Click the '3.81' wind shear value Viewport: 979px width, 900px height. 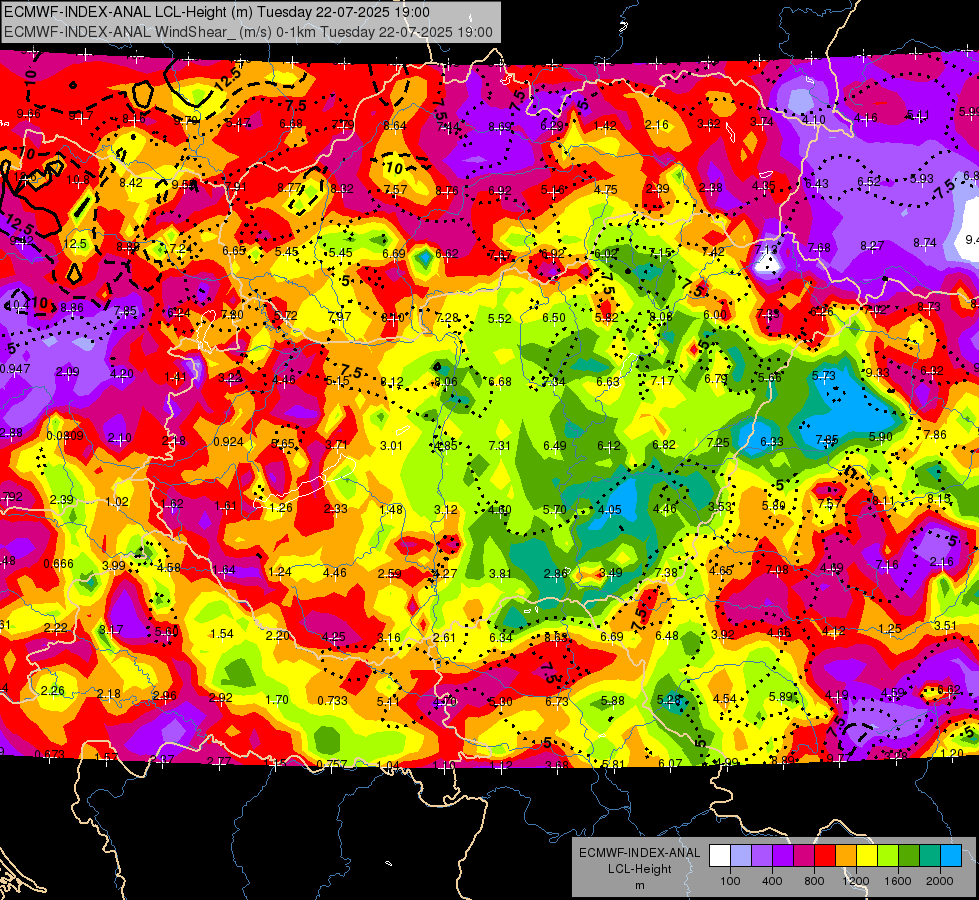500,573
